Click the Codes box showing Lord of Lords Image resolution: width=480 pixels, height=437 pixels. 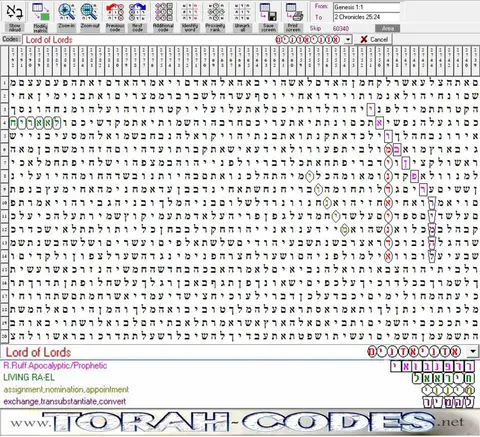183,40
